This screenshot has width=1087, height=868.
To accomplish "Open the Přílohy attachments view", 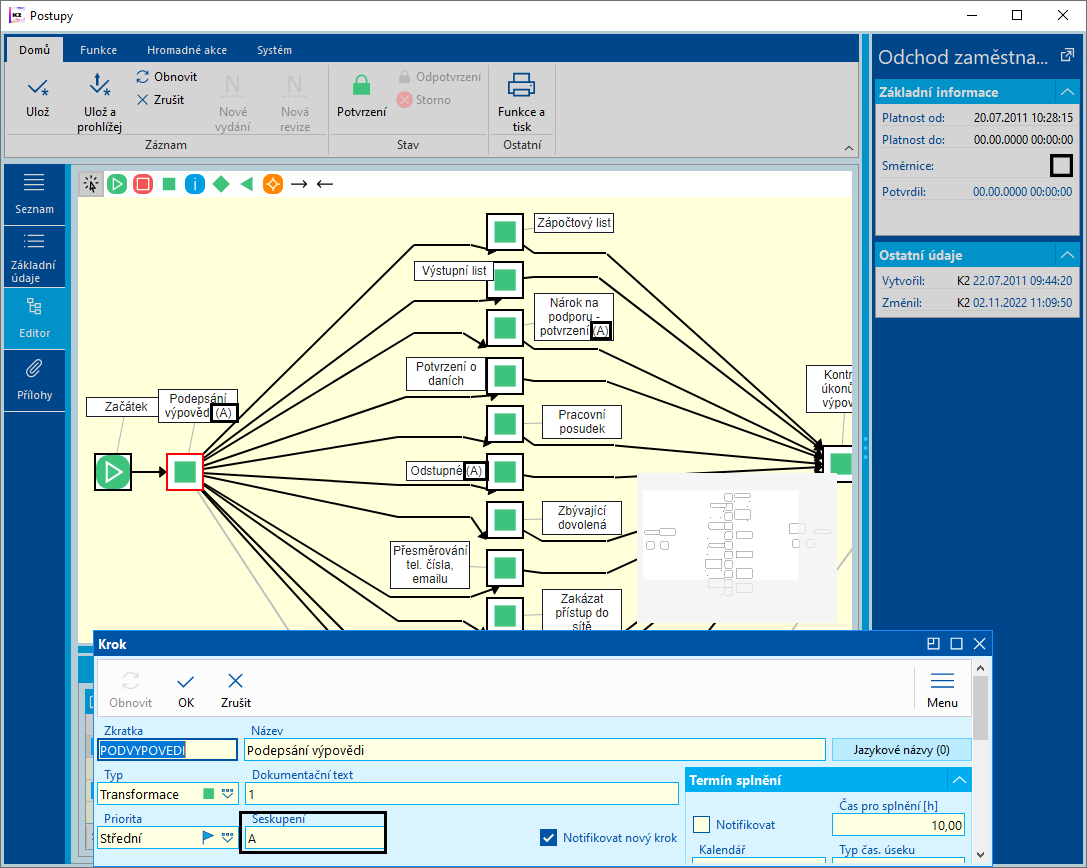I will pos(34,380).
